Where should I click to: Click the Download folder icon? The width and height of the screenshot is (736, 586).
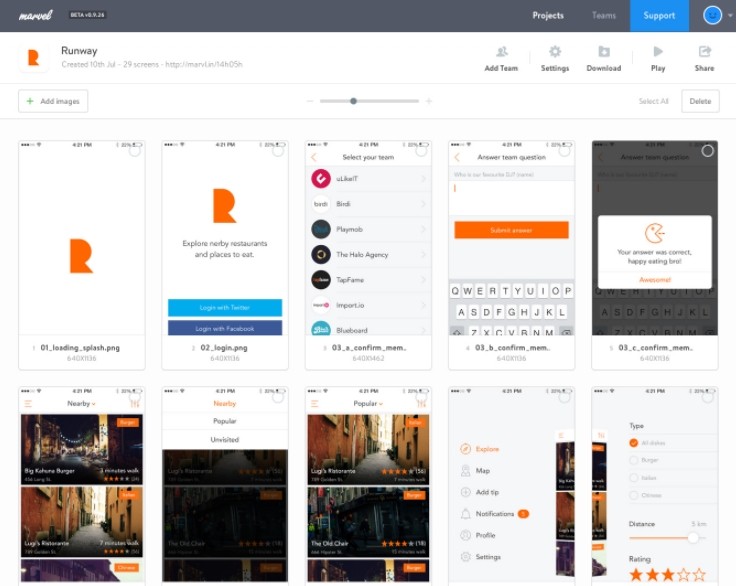pos(604,51)
